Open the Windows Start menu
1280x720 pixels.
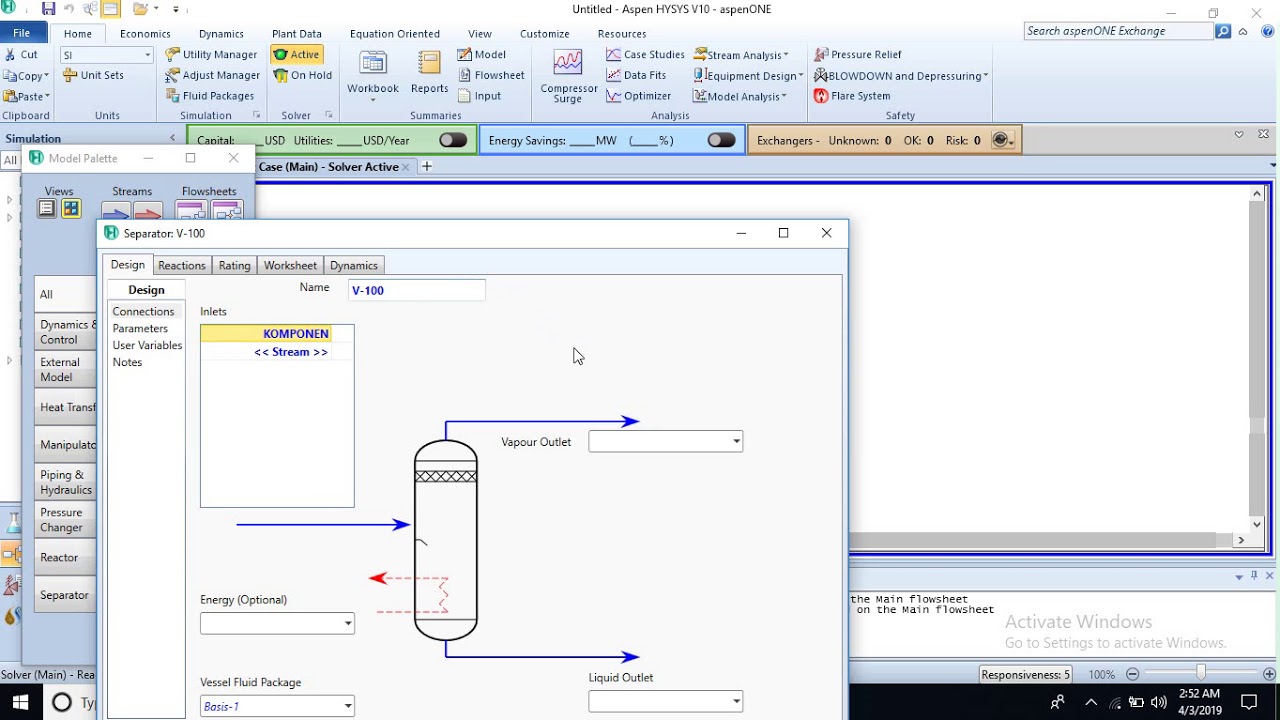pyautogui.click(x=20, y=702)
